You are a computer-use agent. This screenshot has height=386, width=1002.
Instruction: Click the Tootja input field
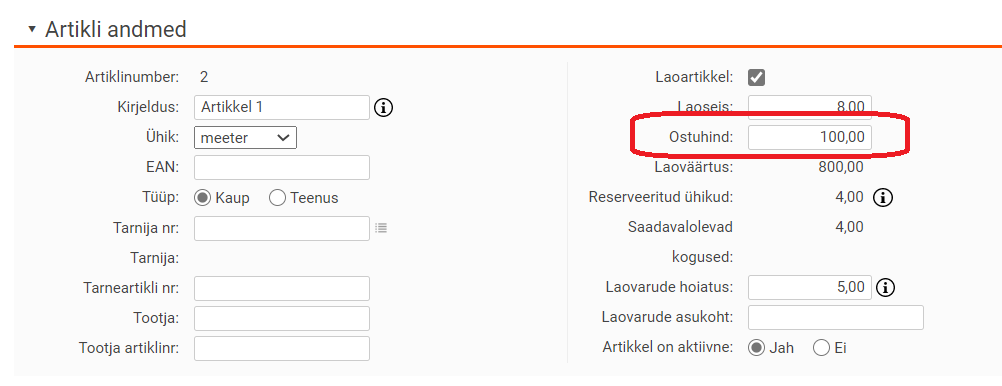[x=282, y=318]
